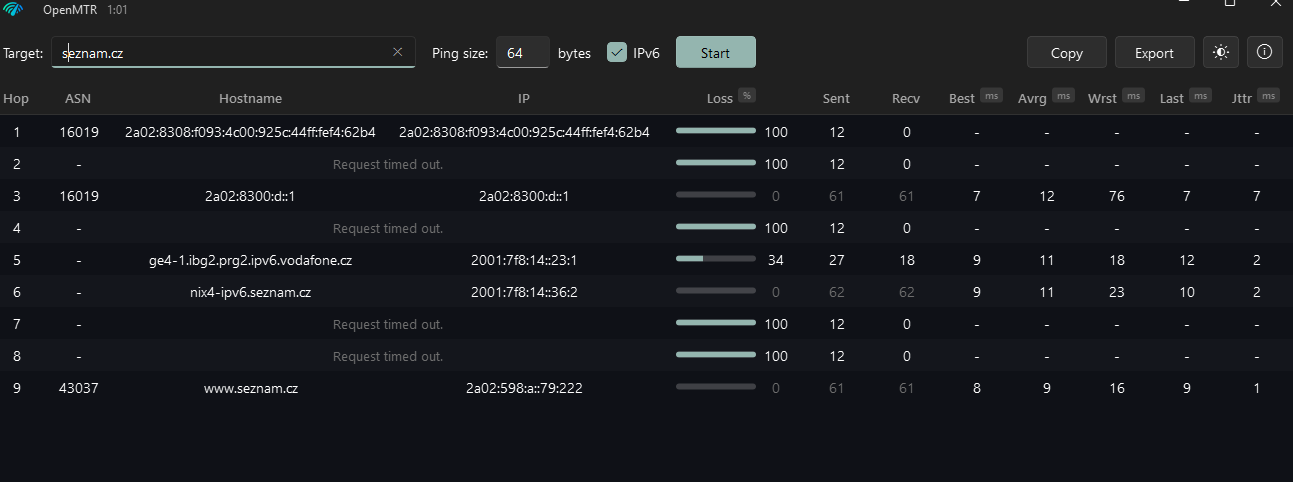Click the Loss column header
1293x482 pixels.
coord(719,98)
